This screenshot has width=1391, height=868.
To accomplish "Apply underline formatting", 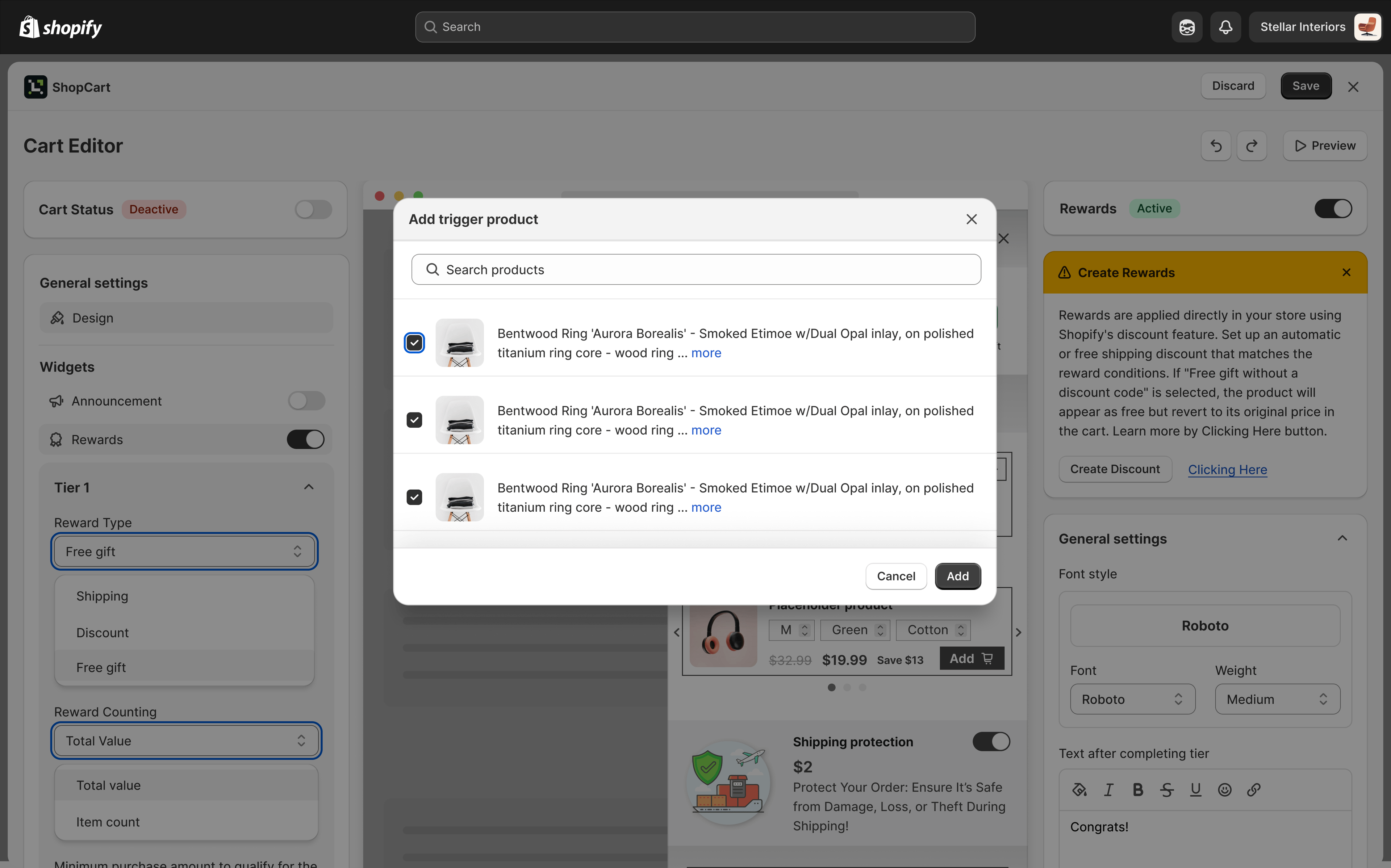I will point(1195,790).
